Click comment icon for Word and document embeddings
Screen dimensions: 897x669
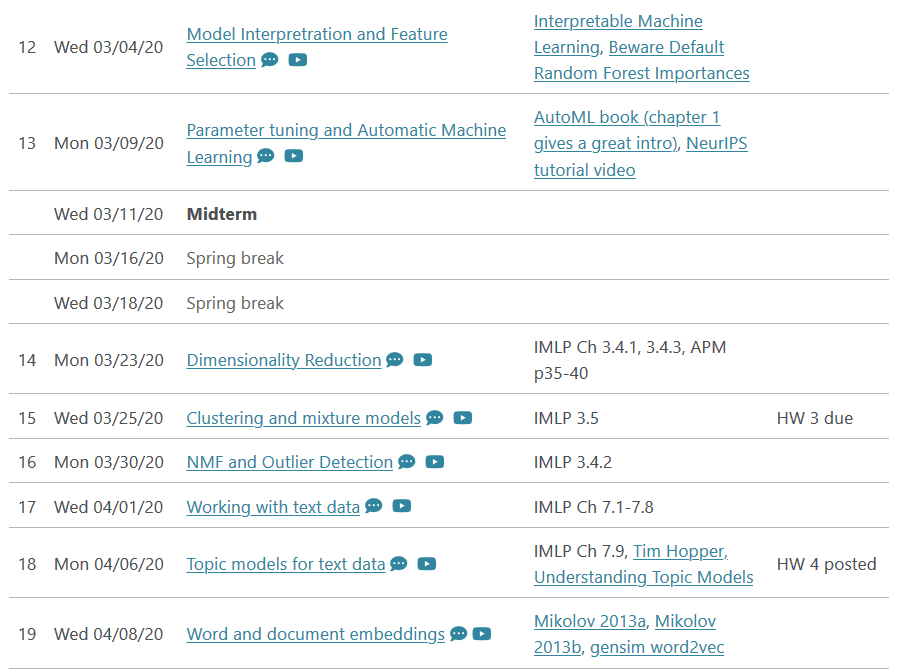point(458,634)
